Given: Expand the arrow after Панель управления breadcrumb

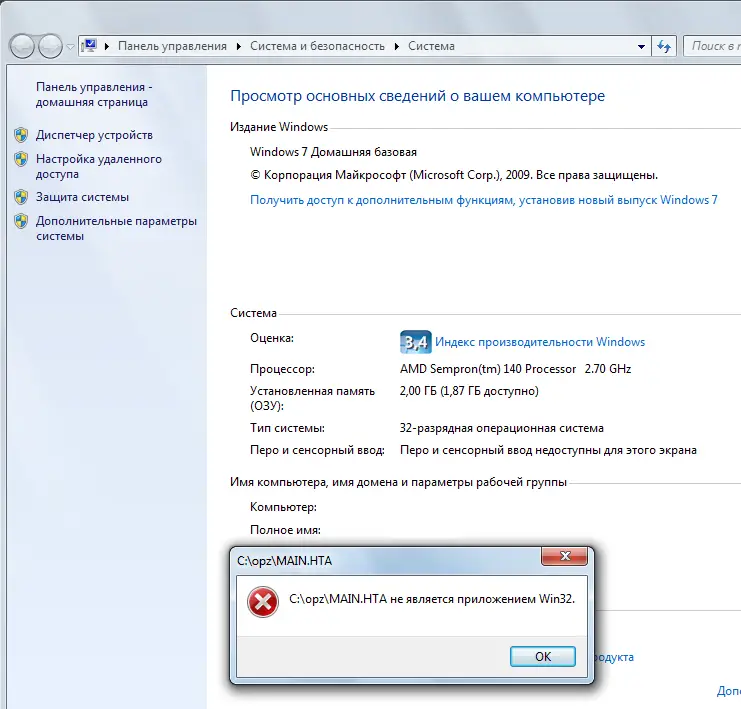Looking at the screenshot, I should (237, 46).
